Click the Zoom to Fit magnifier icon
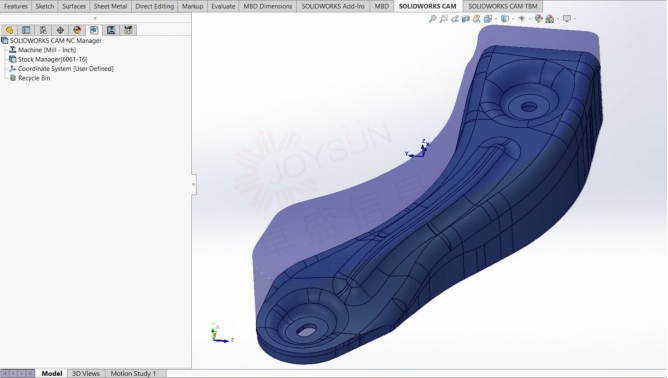 coord(432,19)
